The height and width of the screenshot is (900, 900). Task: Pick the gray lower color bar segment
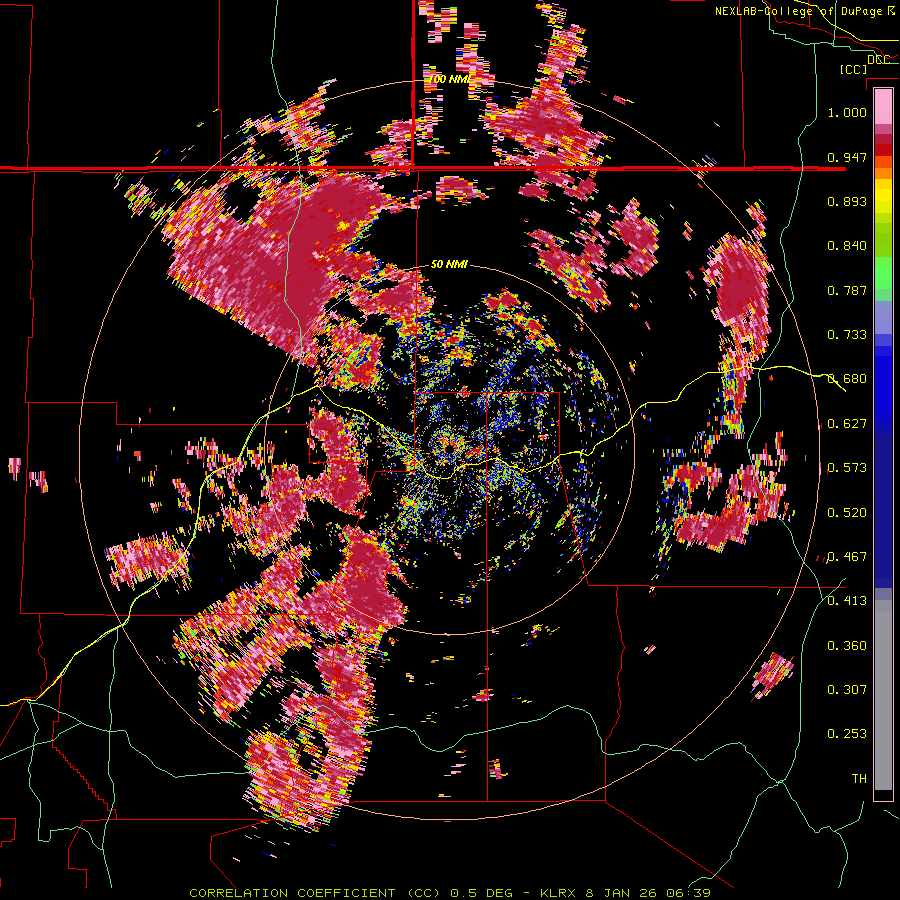click(x=883, y=695)
